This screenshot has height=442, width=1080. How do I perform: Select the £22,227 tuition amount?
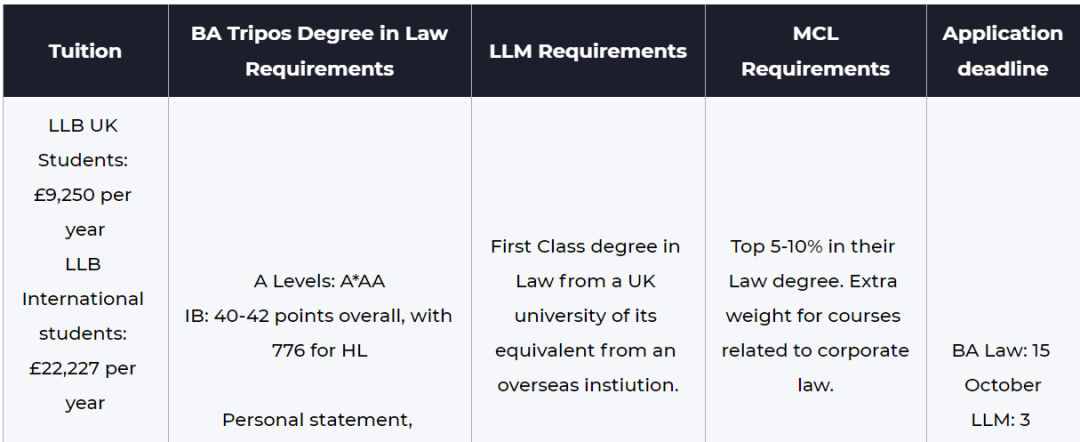[83, 385]
